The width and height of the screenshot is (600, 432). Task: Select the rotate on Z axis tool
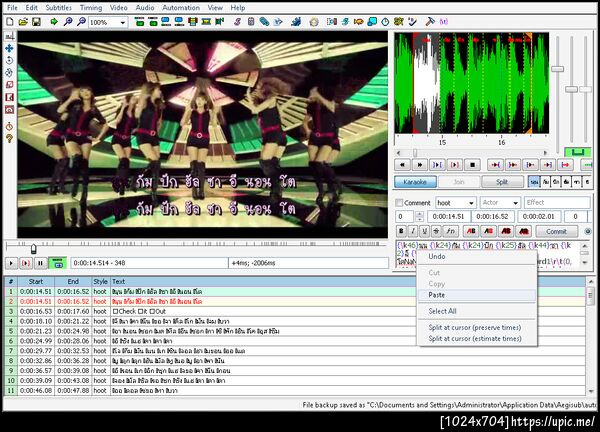click(x=9, y=60)
